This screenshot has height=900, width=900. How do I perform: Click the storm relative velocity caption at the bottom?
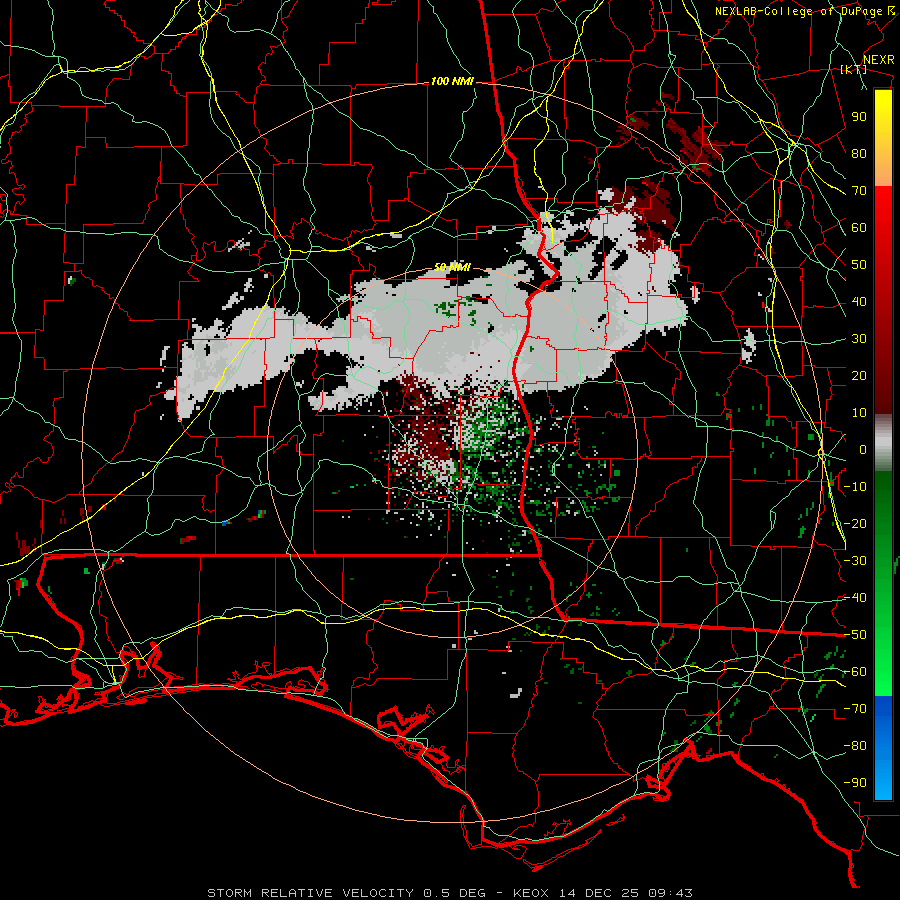click(449, 893)
